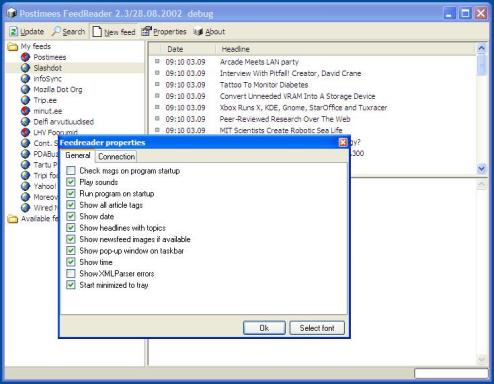Click the headline list scroll down arrow
This screenshot has width=494, height=384.
(481, 169)
